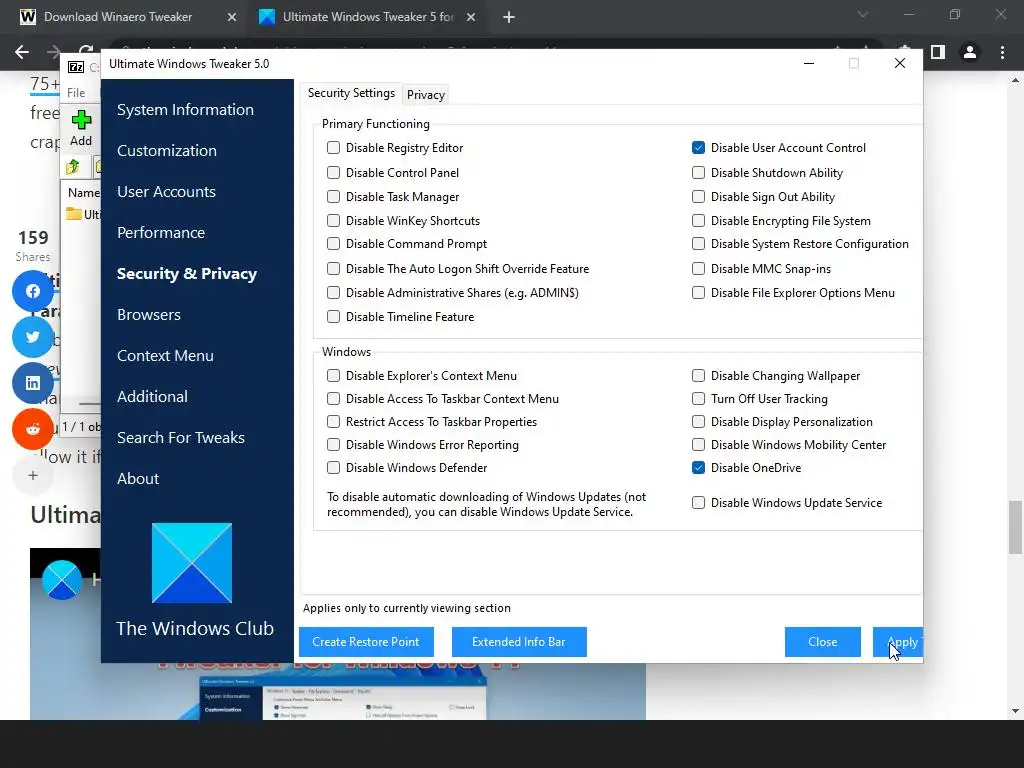Open Search For Tweaks section
Viewport: 1024px width, 768px height.
[x=181, y=438]
